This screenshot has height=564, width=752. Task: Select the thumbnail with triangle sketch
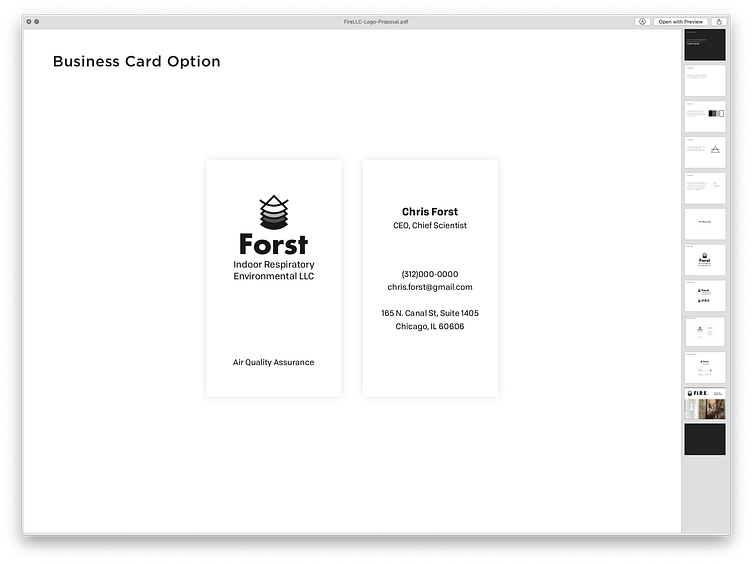(705, 153)
